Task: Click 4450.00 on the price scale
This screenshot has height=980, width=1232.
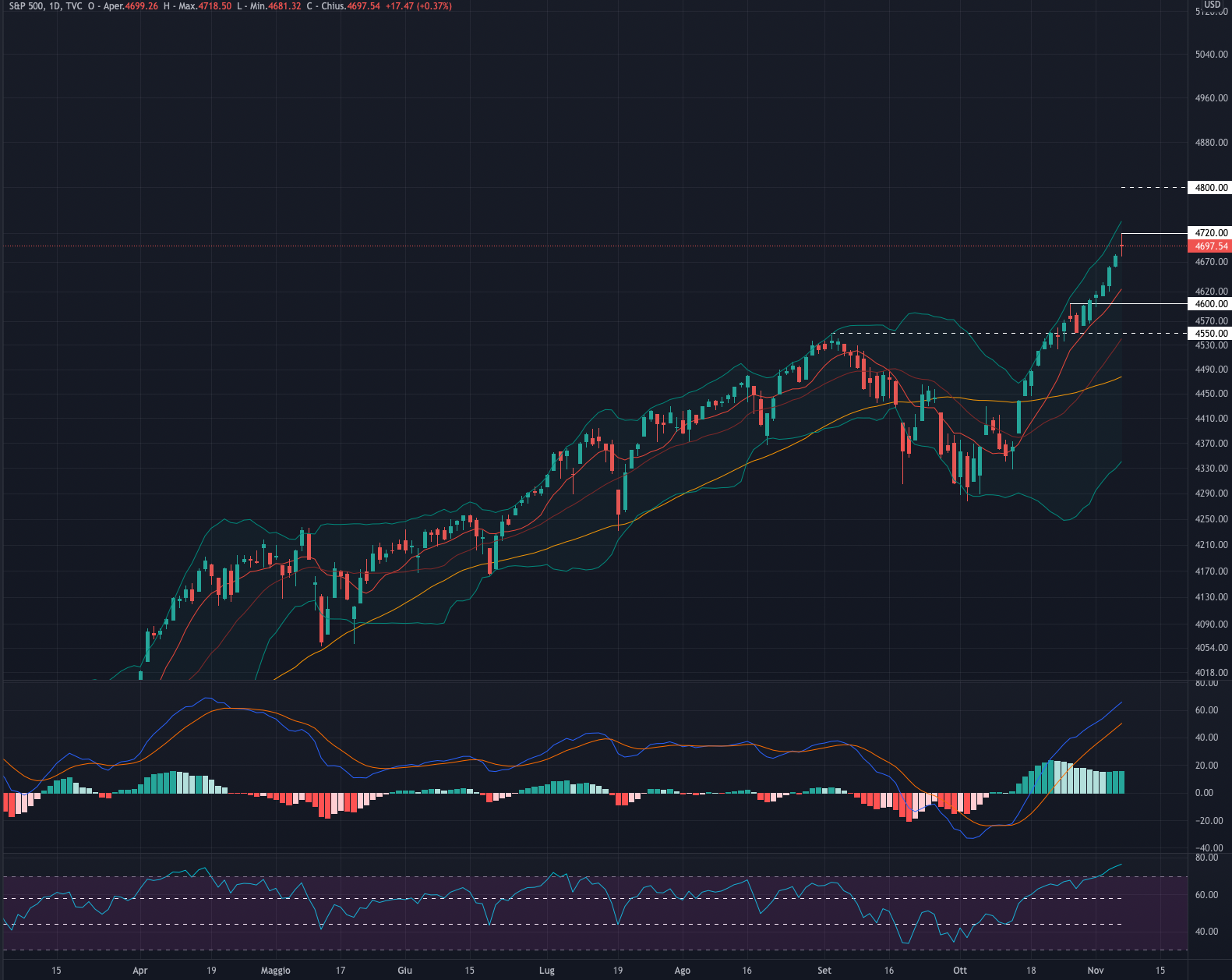Action: [x=1212, y=394]
